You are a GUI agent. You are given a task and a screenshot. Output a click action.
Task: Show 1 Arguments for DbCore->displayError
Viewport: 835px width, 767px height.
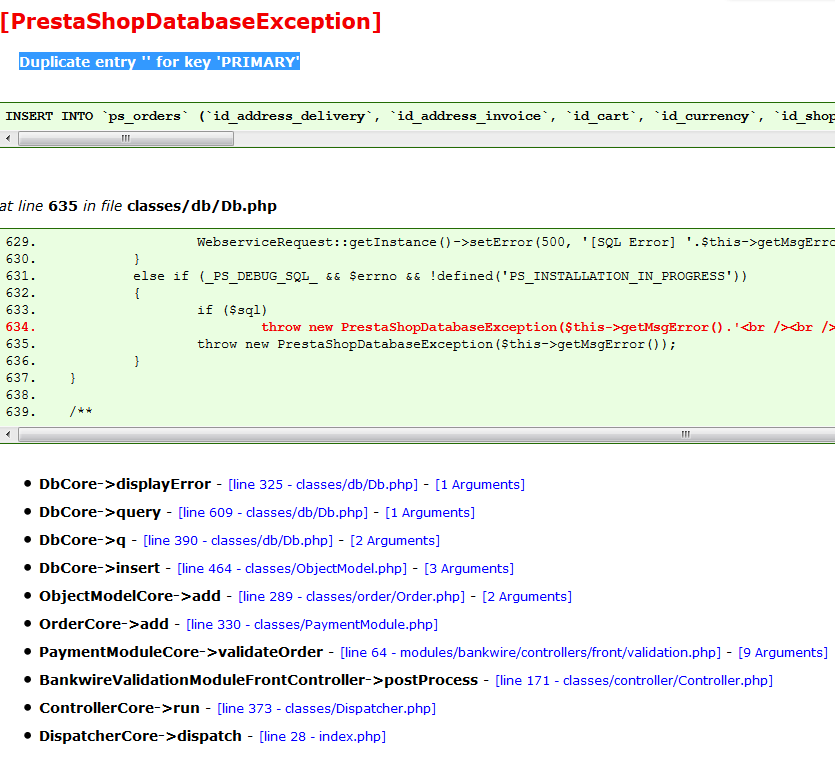pos(480,485)
